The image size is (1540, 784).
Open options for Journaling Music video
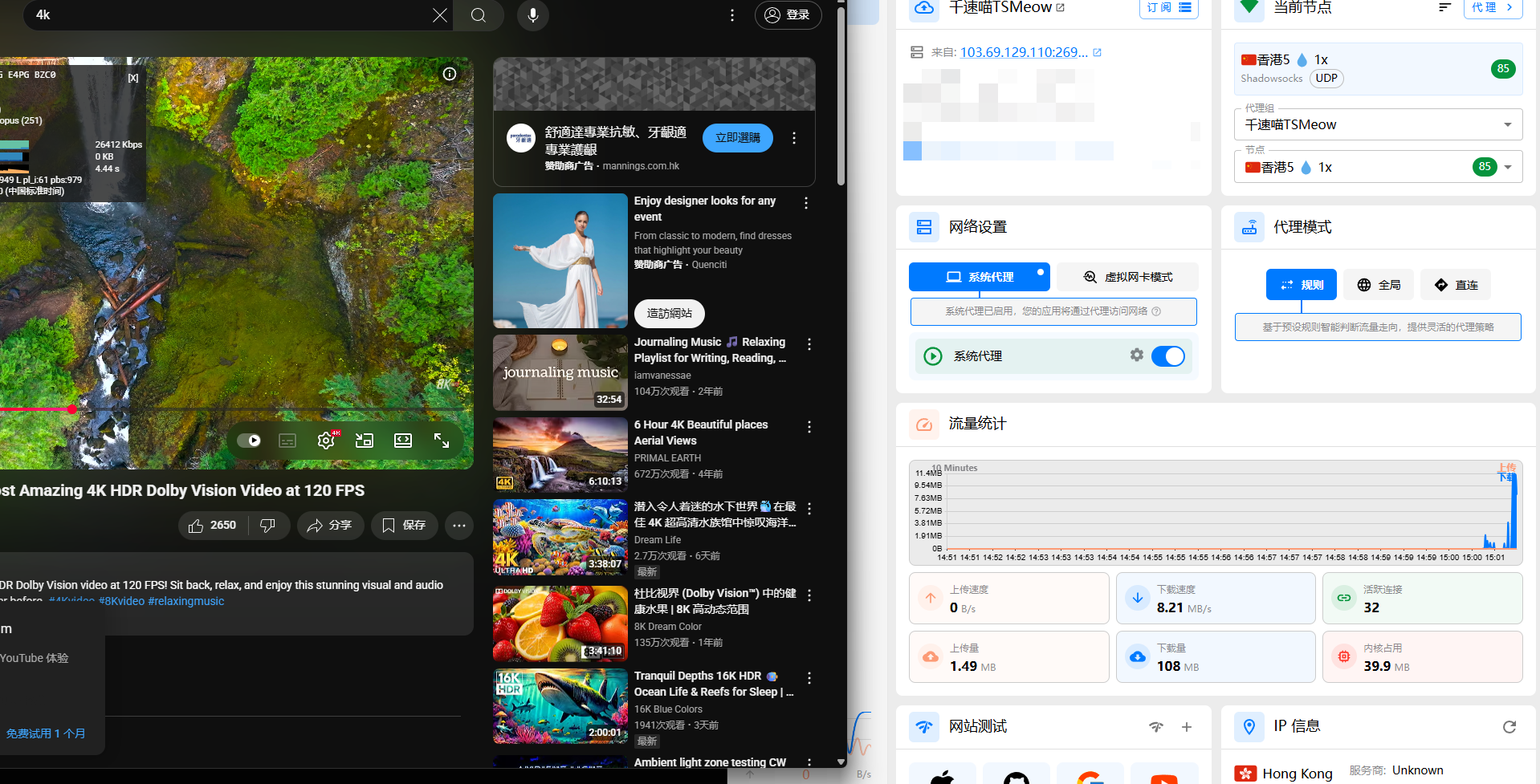809,344
